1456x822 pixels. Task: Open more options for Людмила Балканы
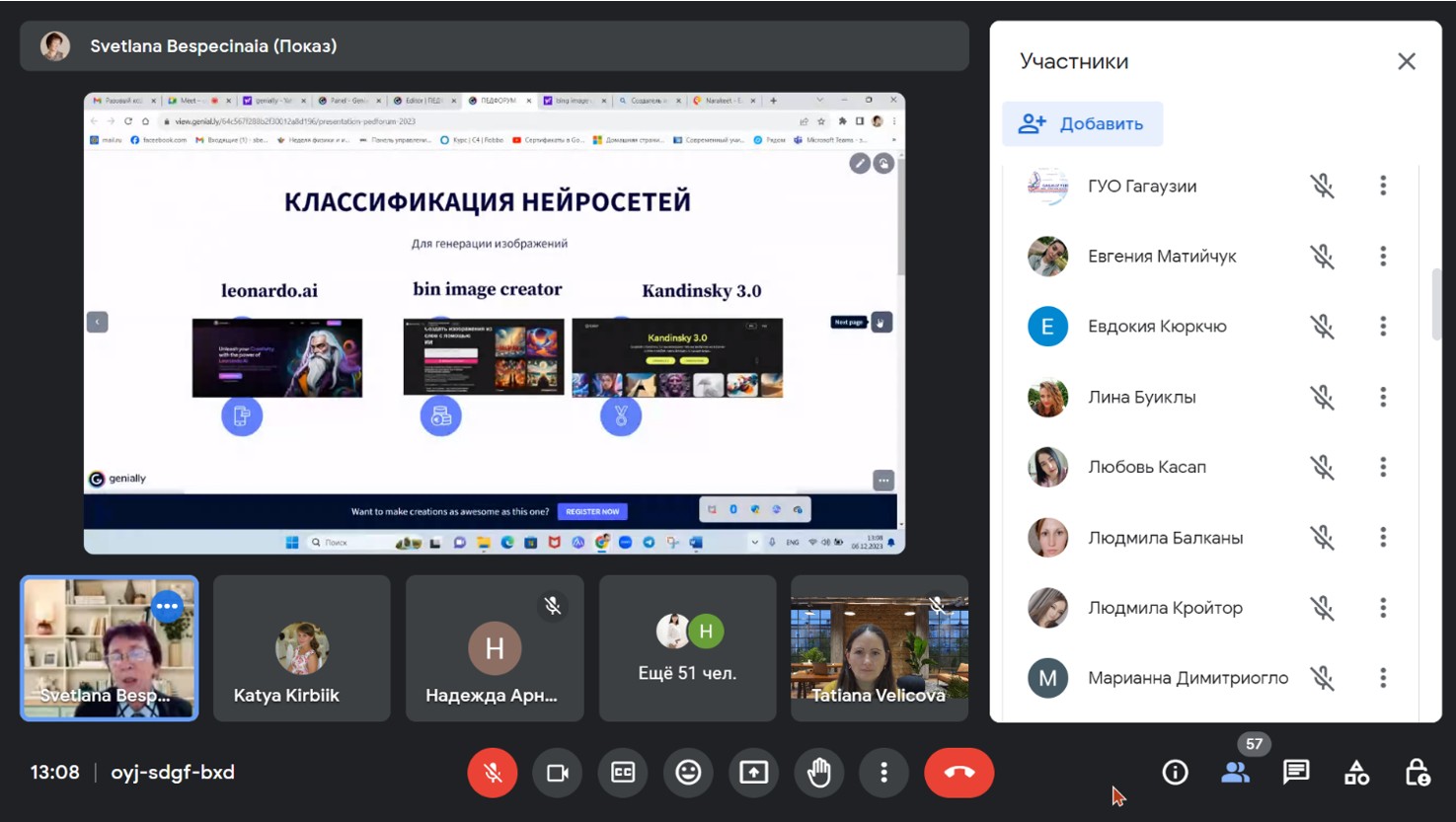pyautogui.click(x=1383, y=538)
